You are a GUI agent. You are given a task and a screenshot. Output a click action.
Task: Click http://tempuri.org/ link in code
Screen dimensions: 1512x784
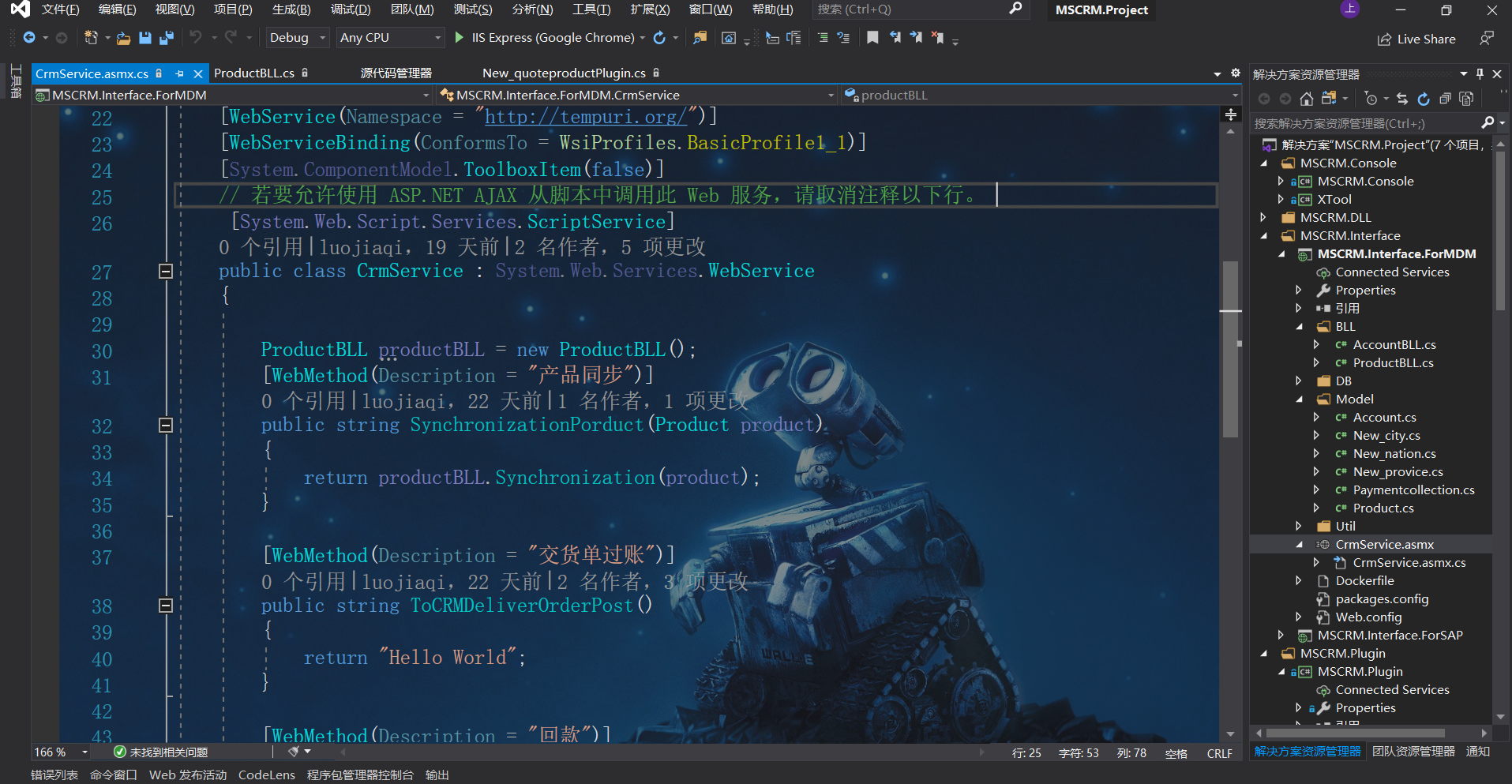(585, 117)
